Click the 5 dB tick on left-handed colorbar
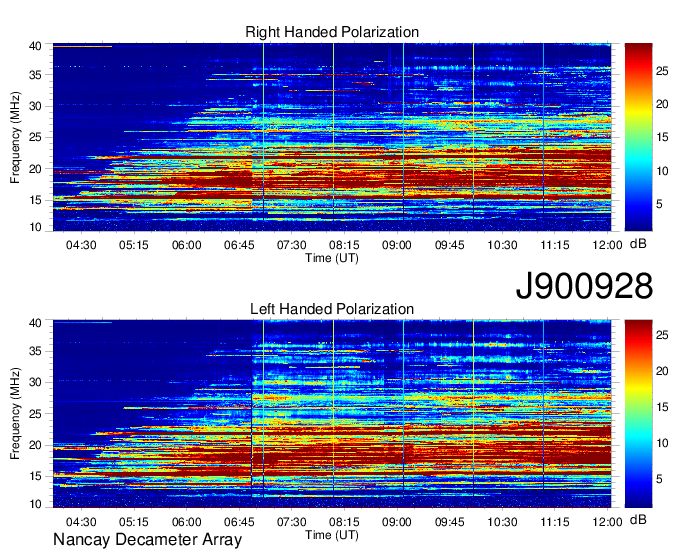 point(659,479)
